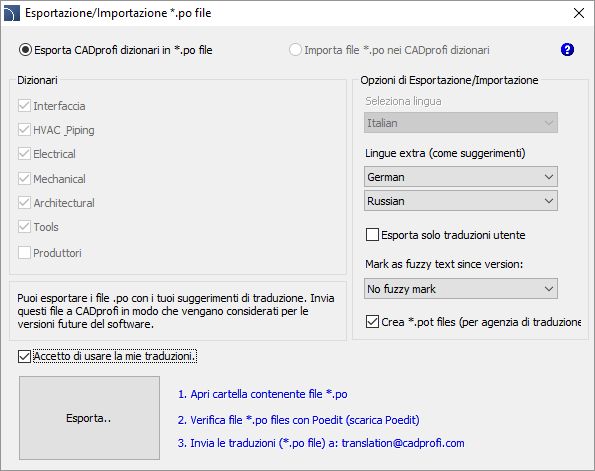The width and height of the screenshot is (595, 471).
Task: Select Esporta CADprofi dizionari radio button
Action: (25, 50)
